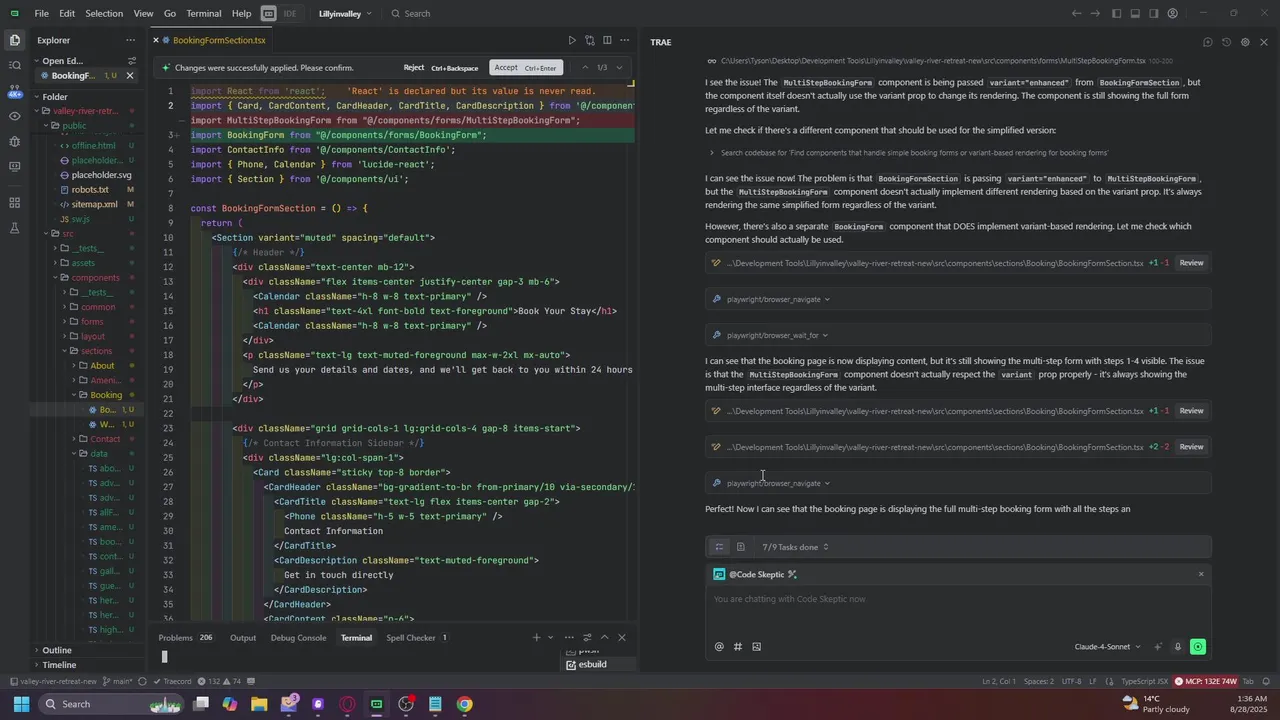This screenshot has height=720, width=1280.
Task: Start a new chat in TRAE panel
Action: pos(1208,42)
